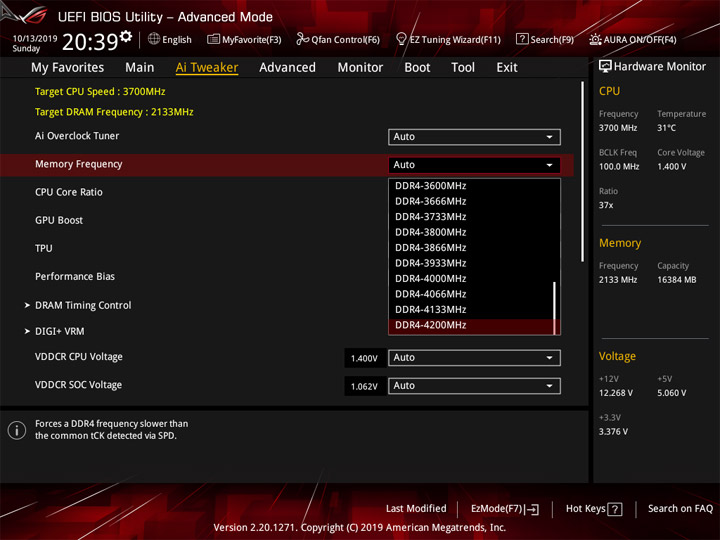This screenshot has height=540, width=720.
Task: Pick DDR4-3866MHz option
Action: pyautogui.click(x=471, y=248)
